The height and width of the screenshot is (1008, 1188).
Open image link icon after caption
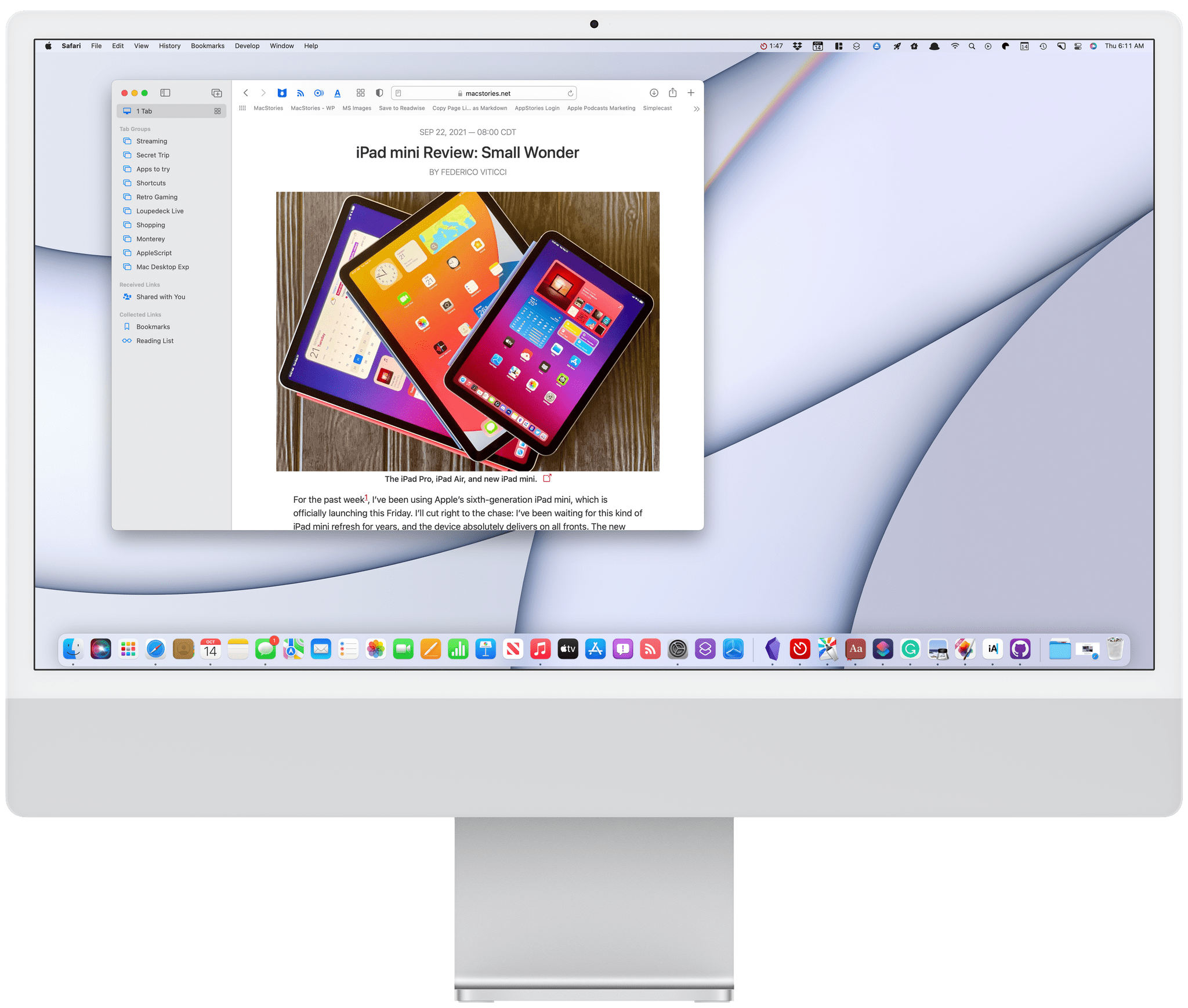(547, 478)
